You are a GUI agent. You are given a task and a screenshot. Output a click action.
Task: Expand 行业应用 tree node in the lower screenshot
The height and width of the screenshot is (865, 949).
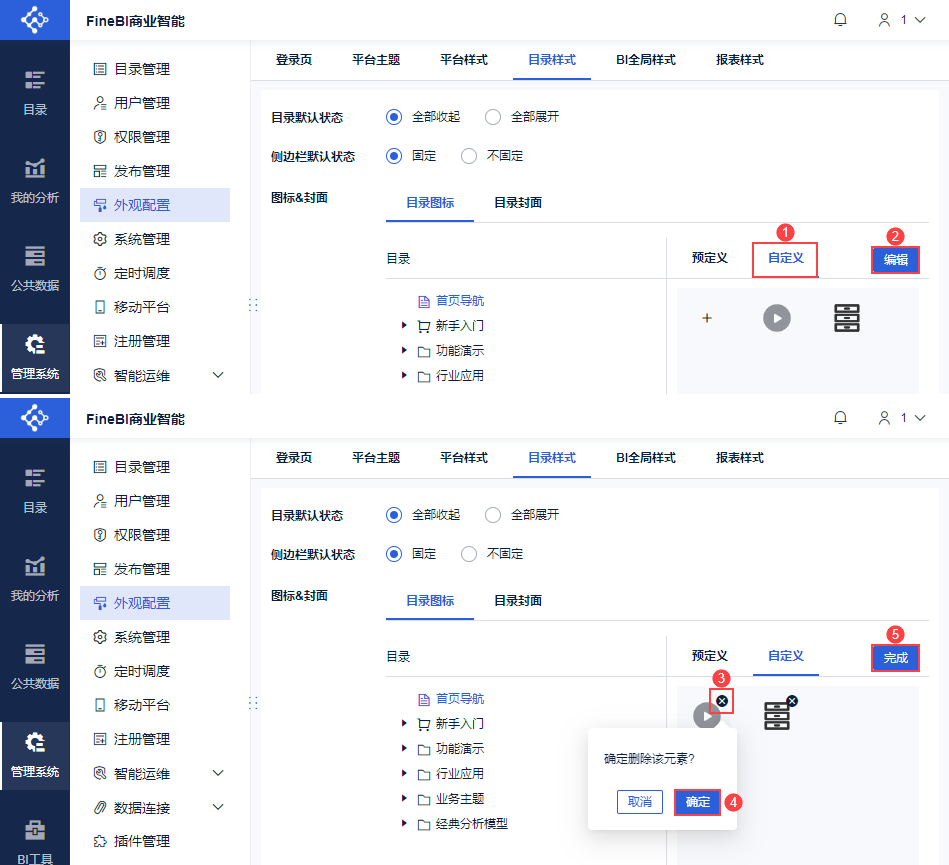[x=404, y=773]
